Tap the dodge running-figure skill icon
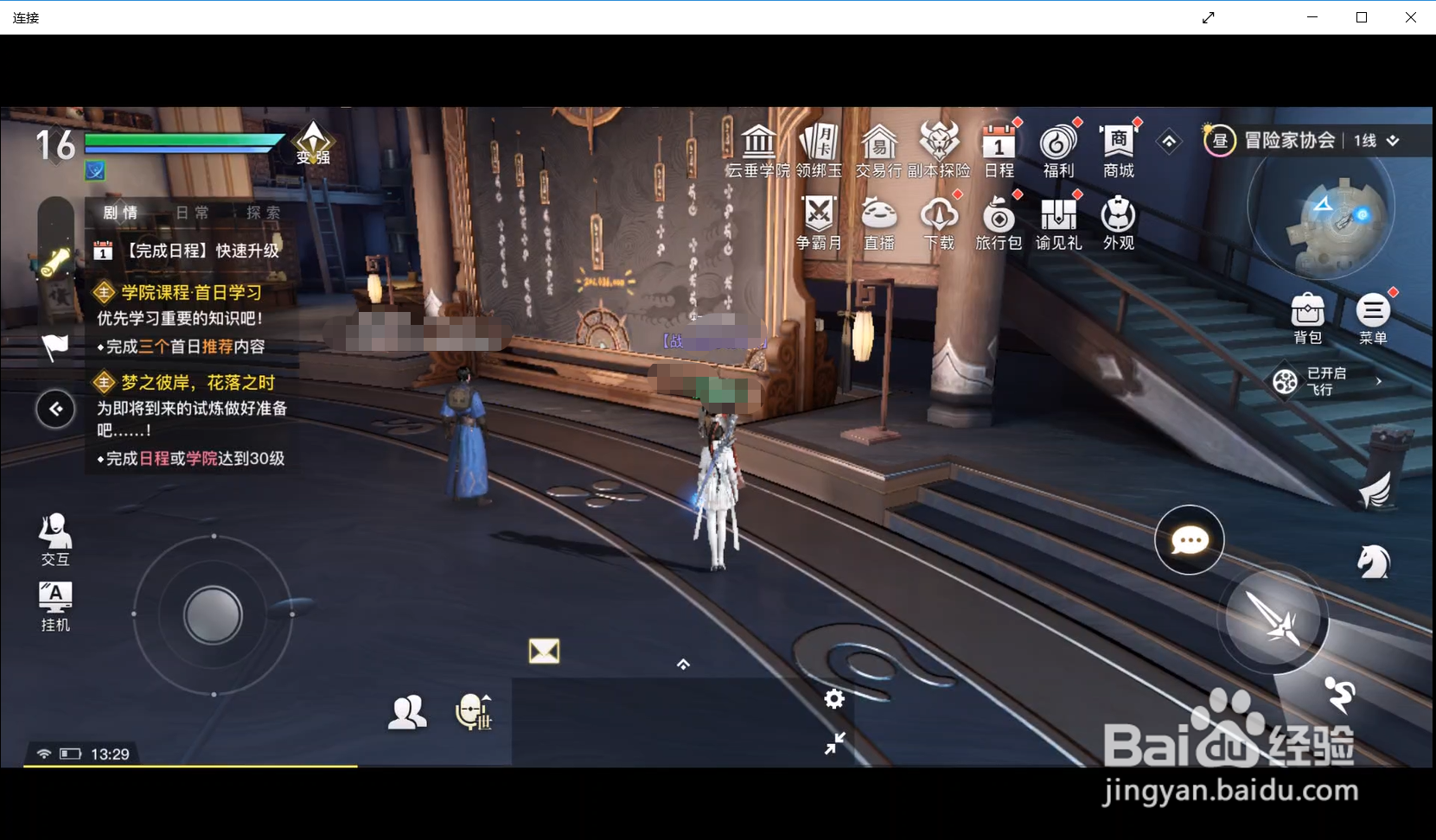This screenshot has height=840, width=1436. [x=1340, y=695]
